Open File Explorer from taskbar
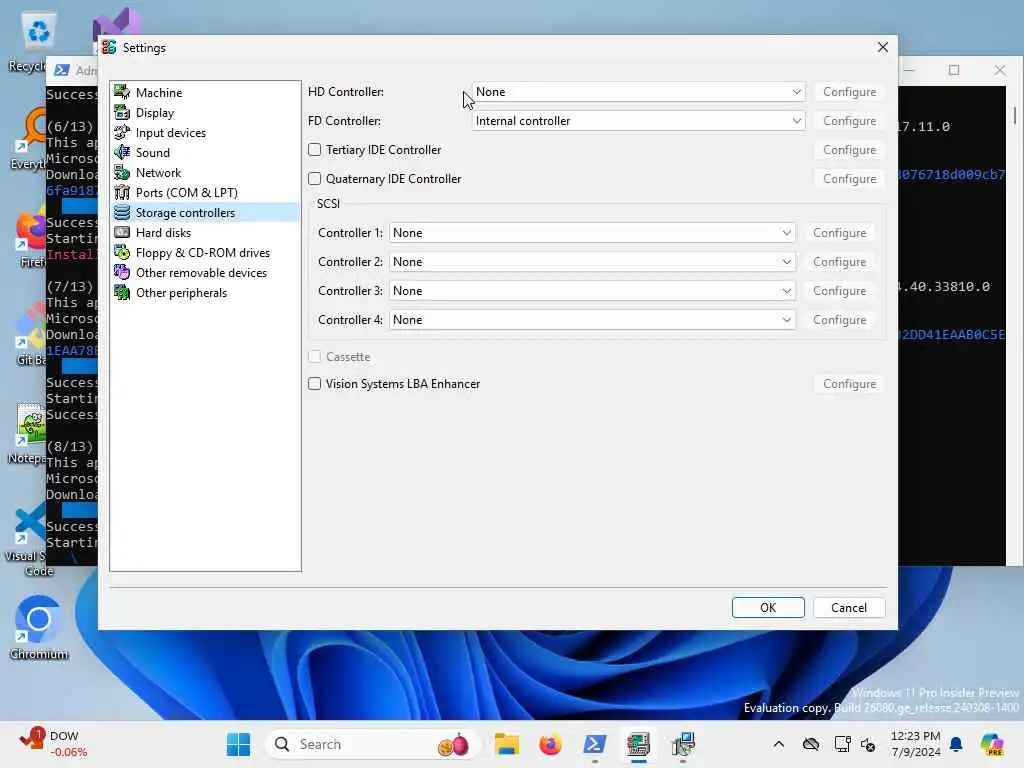Image resolution: width=1024 pixels, height=768 pixels. pyautogui.click(x=507, y=744)
